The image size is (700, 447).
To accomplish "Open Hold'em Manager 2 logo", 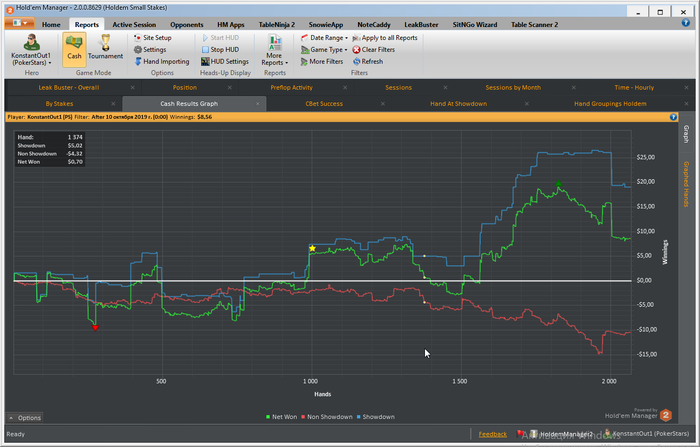I will (666, 415).
